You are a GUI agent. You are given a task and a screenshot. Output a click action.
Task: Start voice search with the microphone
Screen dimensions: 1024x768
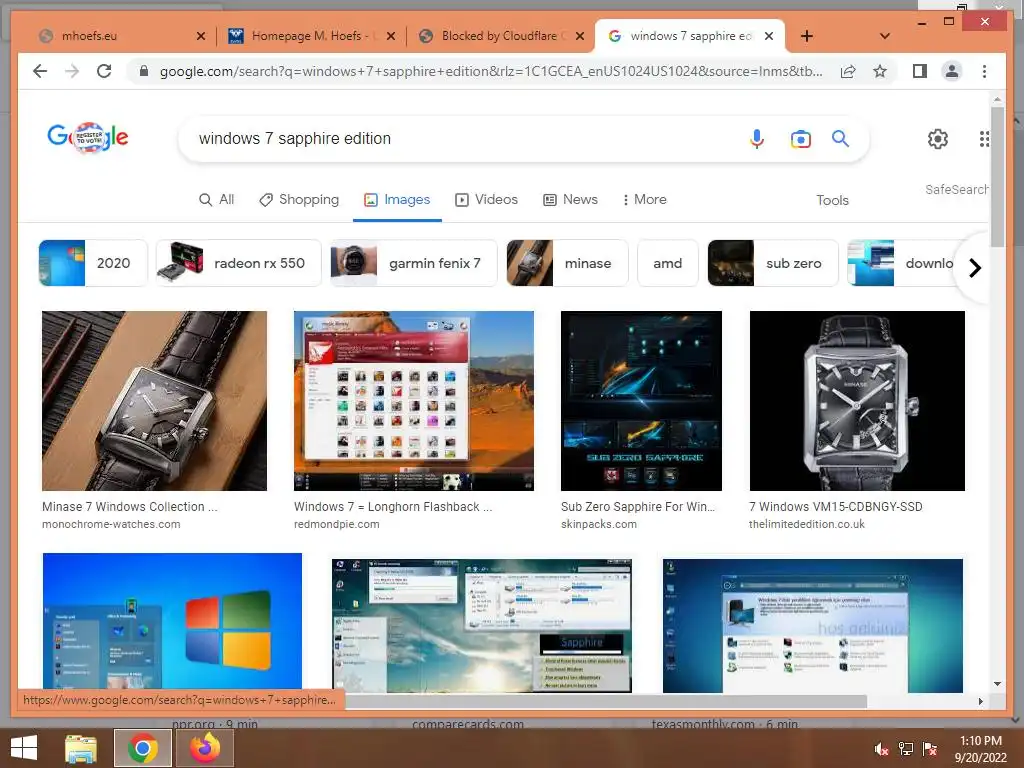(756, 138)
